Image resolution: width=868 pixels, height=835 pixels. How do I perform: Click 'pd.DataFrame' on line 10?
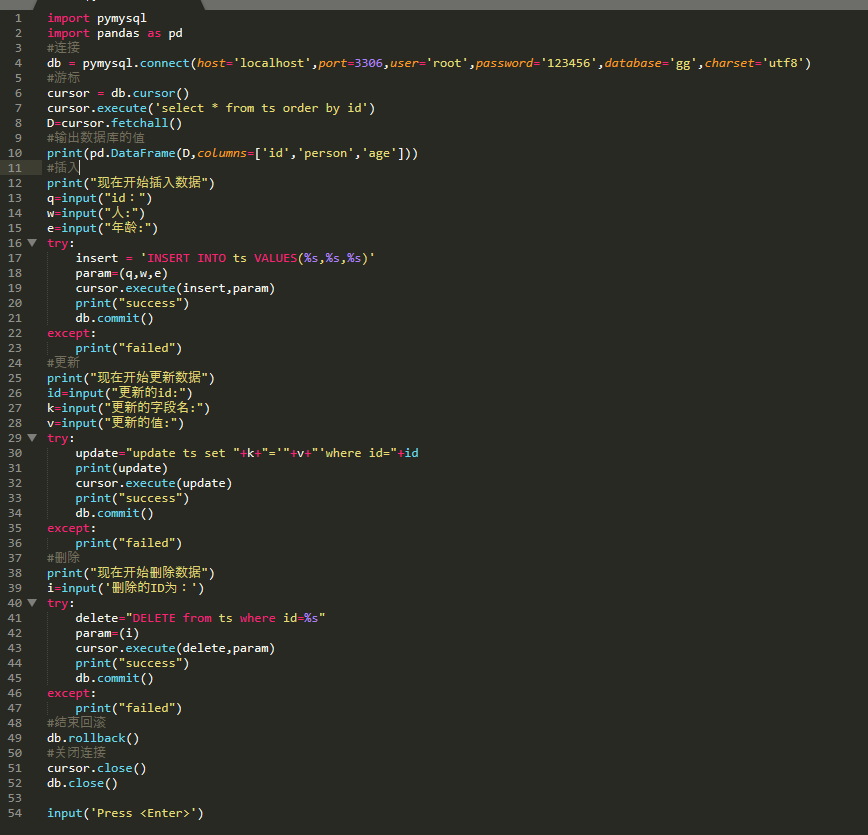(x=132, y=153)
